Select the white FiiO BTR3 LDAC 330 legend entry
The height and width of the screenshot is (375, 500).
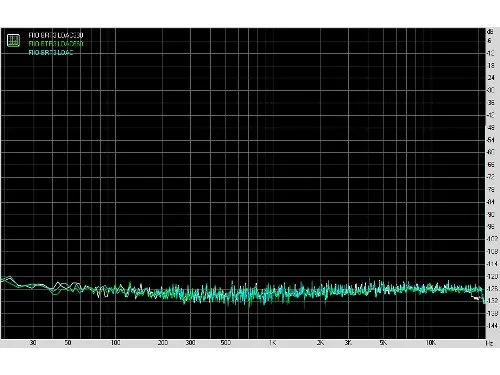tap(56, 35)
